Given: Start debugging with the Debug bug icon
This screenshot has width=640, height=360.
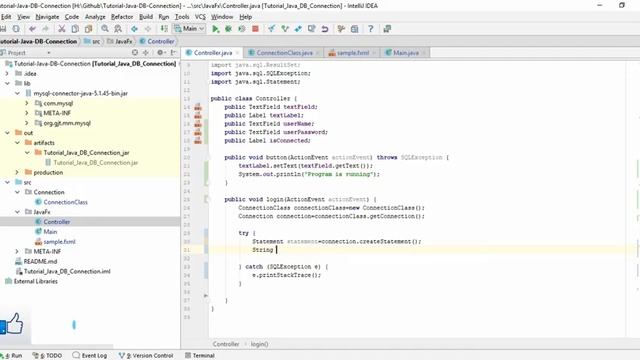Looking at the screenshot, I should 229,29.
